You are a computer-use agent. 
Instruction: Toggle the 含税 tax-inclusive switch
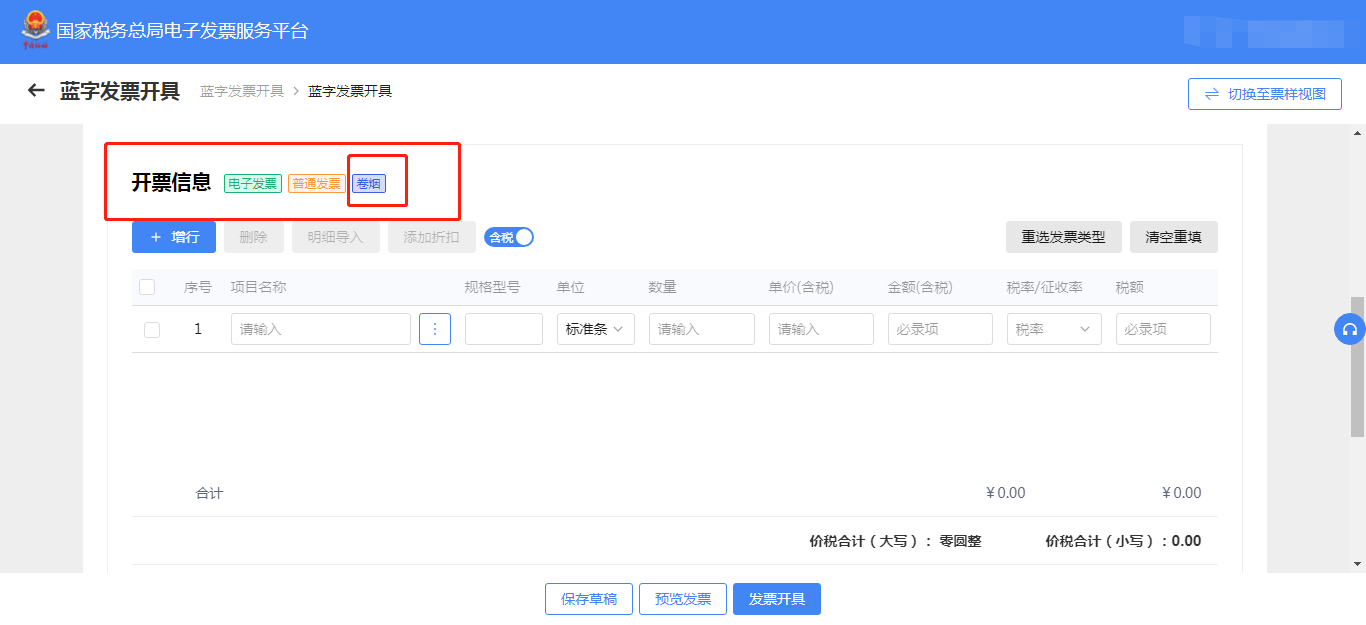[x=509, y=237]
